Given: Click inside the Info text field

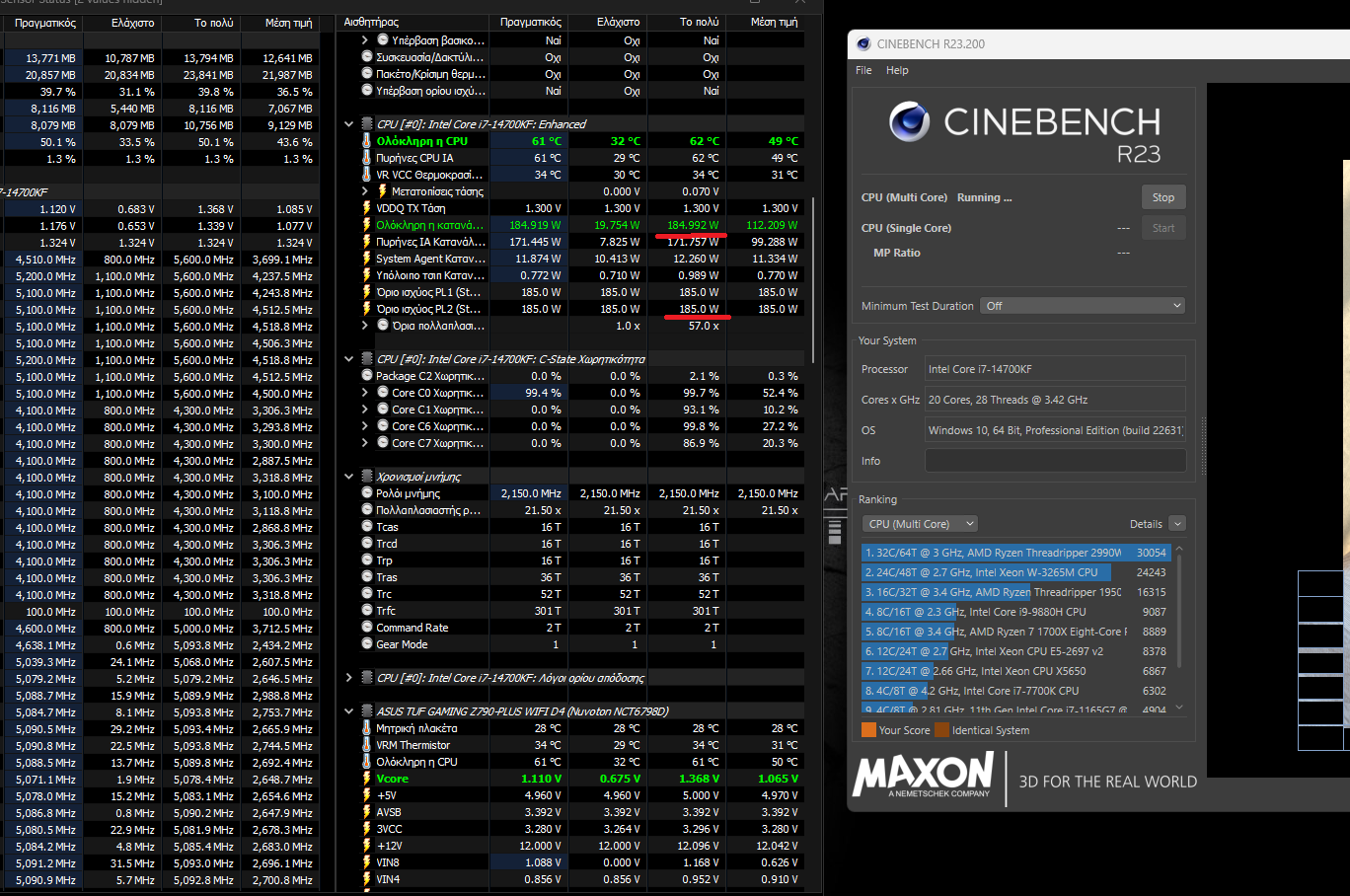Looking at the screenshot, I should click(x=1055, y=461).
